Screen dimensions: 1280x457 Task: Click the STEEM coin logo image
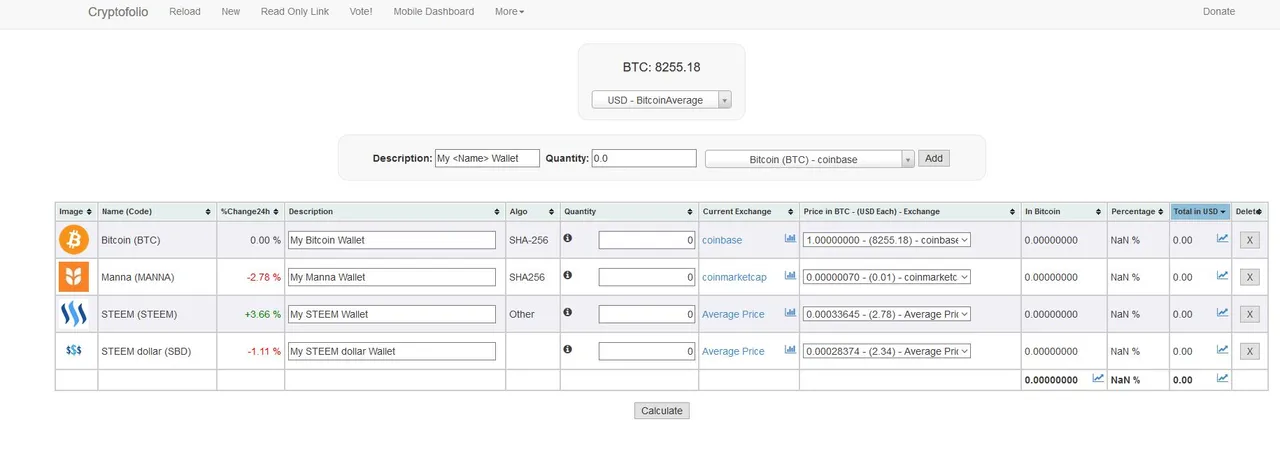tap(74, 314)
